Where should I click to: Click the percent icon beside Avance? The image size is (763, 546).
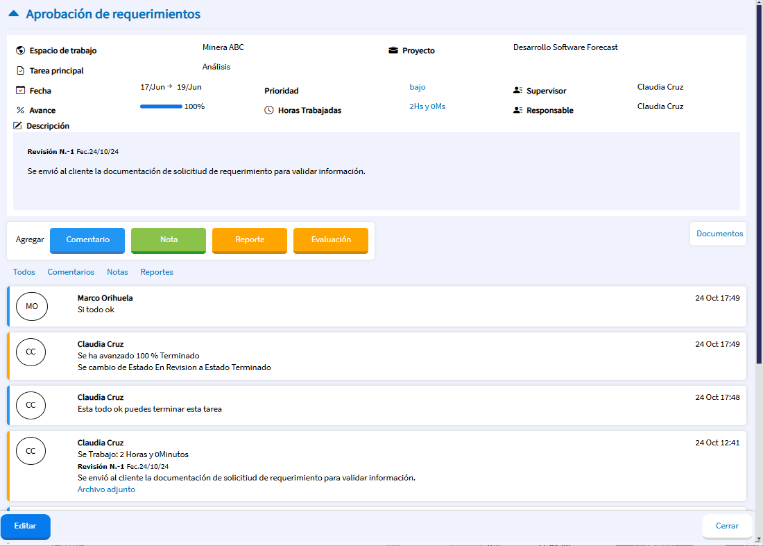(x=20, y=110)
